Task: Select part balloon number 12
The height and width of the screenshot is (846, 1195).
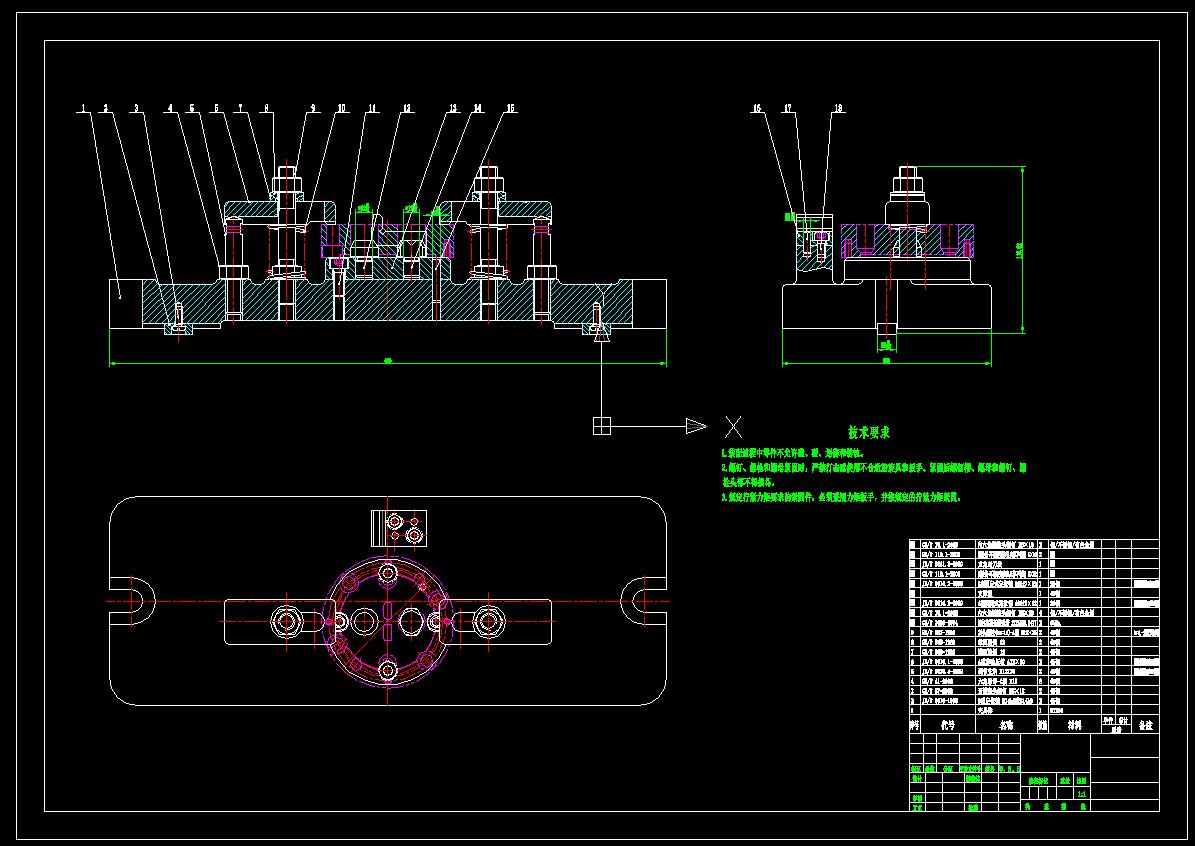Action: [x=408, y=108]
